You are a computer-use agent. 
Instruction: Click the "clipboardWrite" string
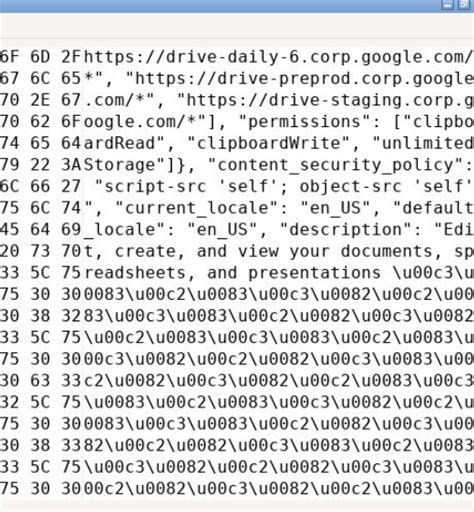coord(268,143)
